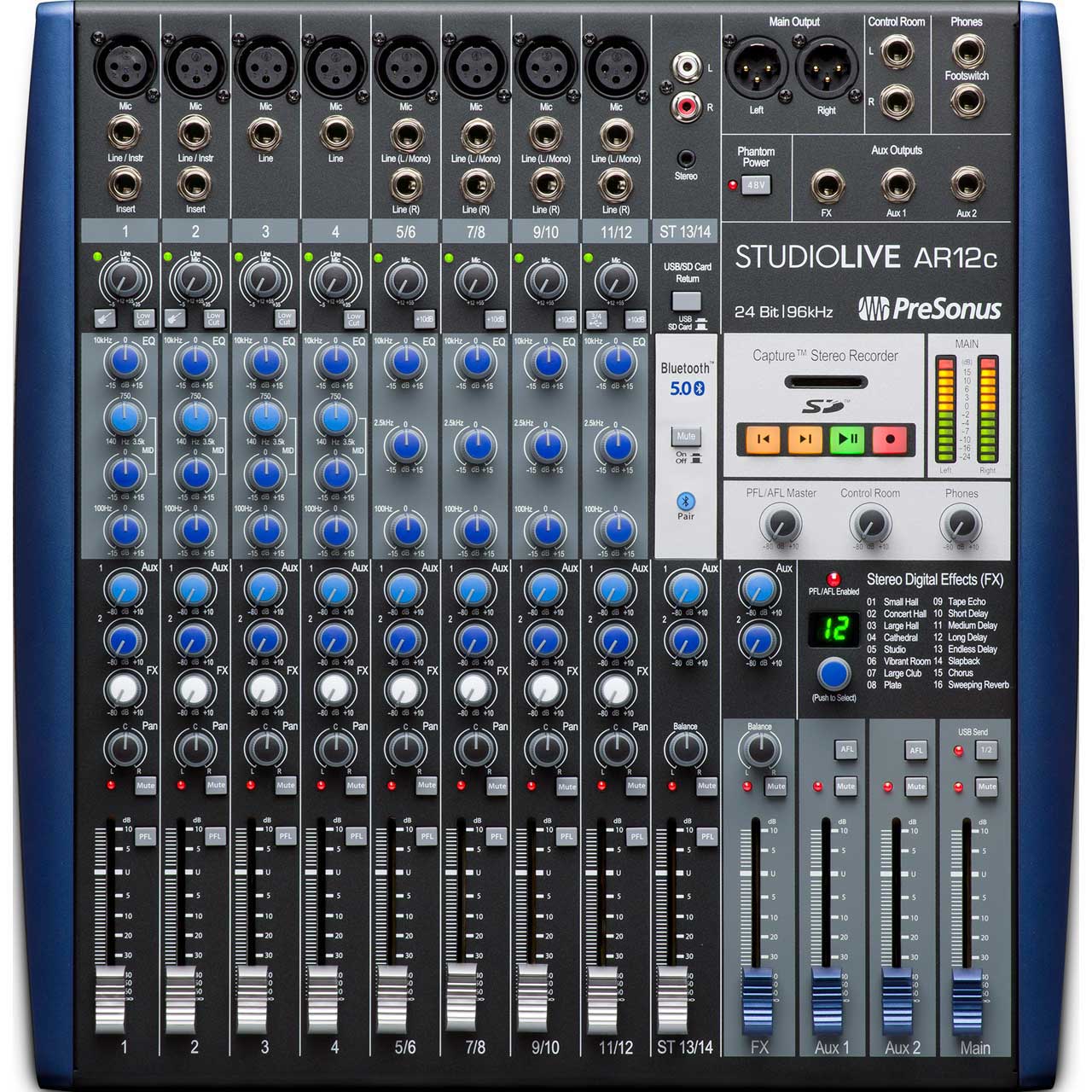This screenshot has width=1092, height=1092.
Task: Tap the Stereo mini-jack input
Action: 686,158
